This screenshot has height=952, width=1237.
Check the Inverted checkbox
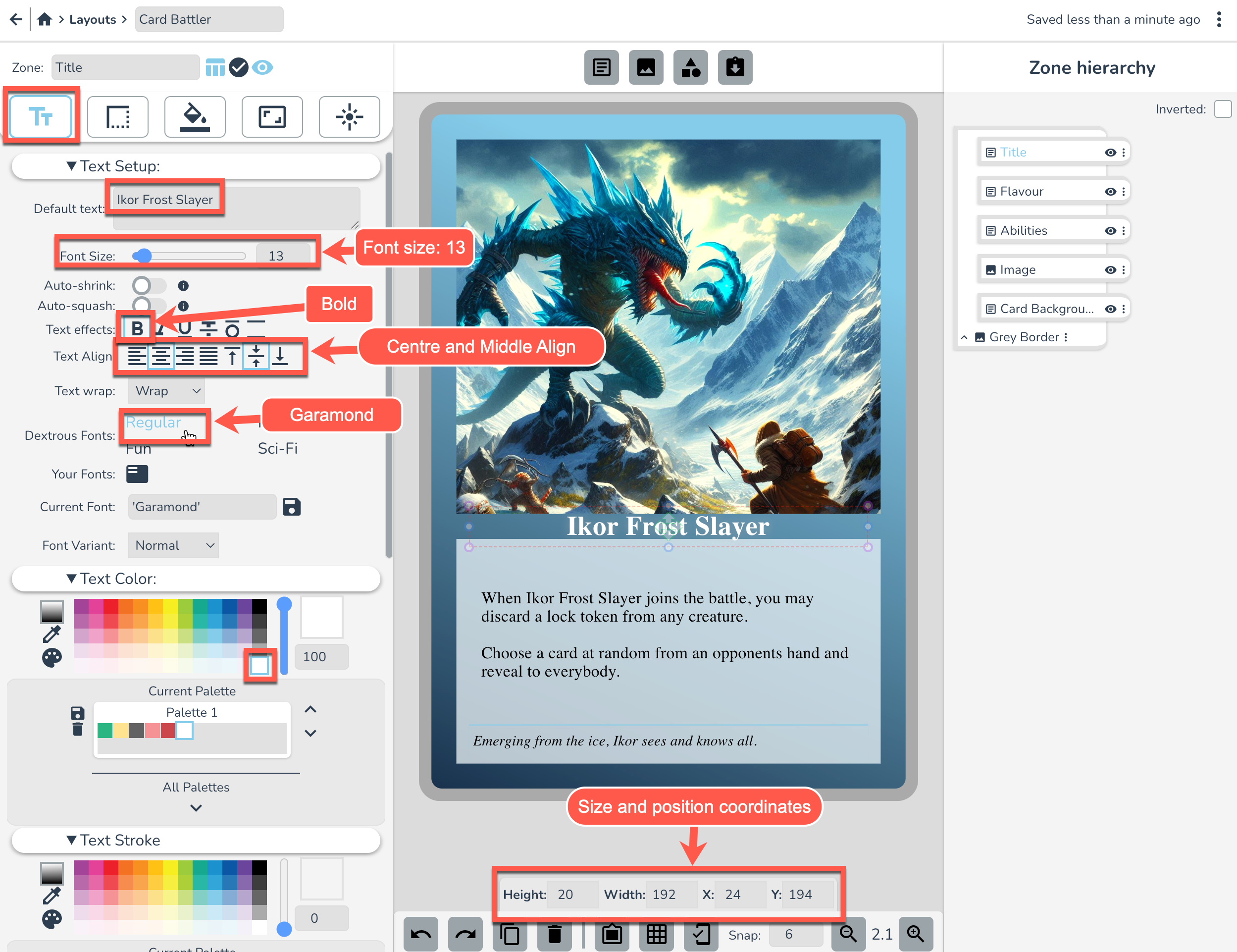pos(1222,109)
